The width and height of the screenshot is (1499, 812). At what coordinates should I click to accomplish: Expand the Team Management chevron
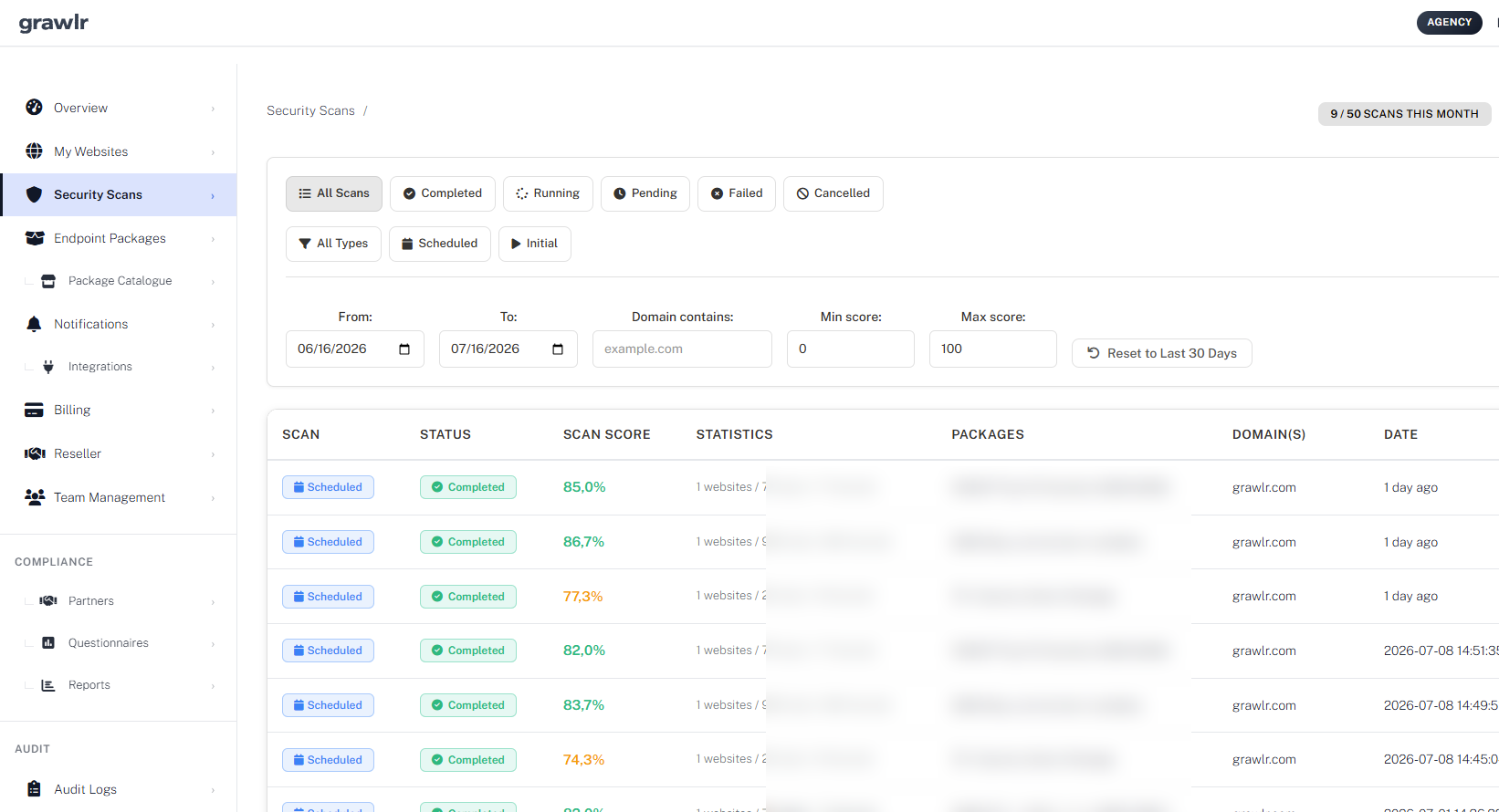coord(213,498)
